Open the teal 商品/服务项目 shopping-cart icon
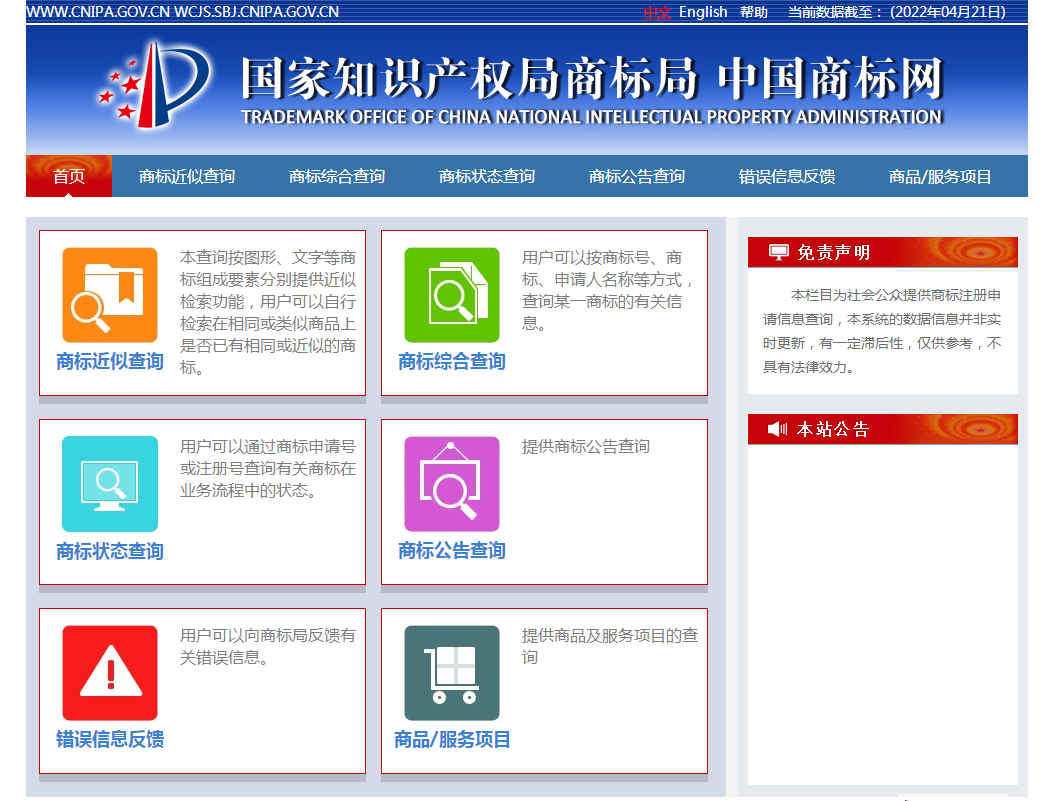 pyautogui.click(x=452, y=673)
